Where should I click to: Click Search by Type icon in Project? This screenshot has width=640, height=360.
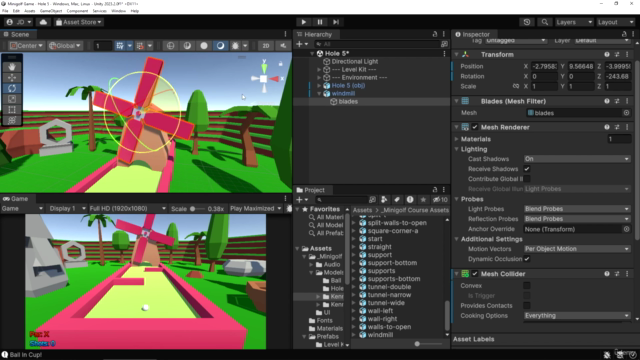pos(384,200)
